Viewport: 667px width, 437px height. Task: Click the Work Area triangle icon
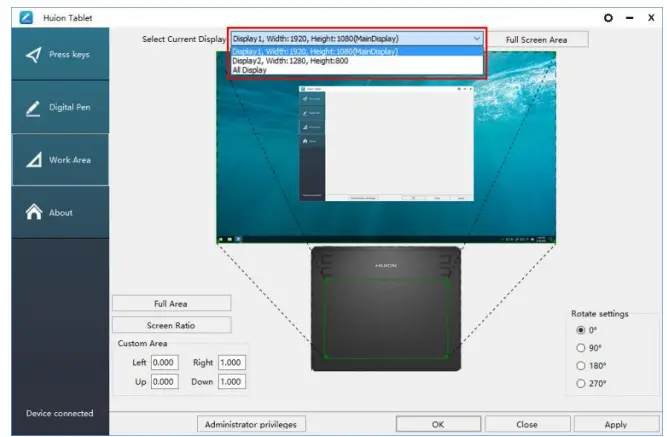34,160
